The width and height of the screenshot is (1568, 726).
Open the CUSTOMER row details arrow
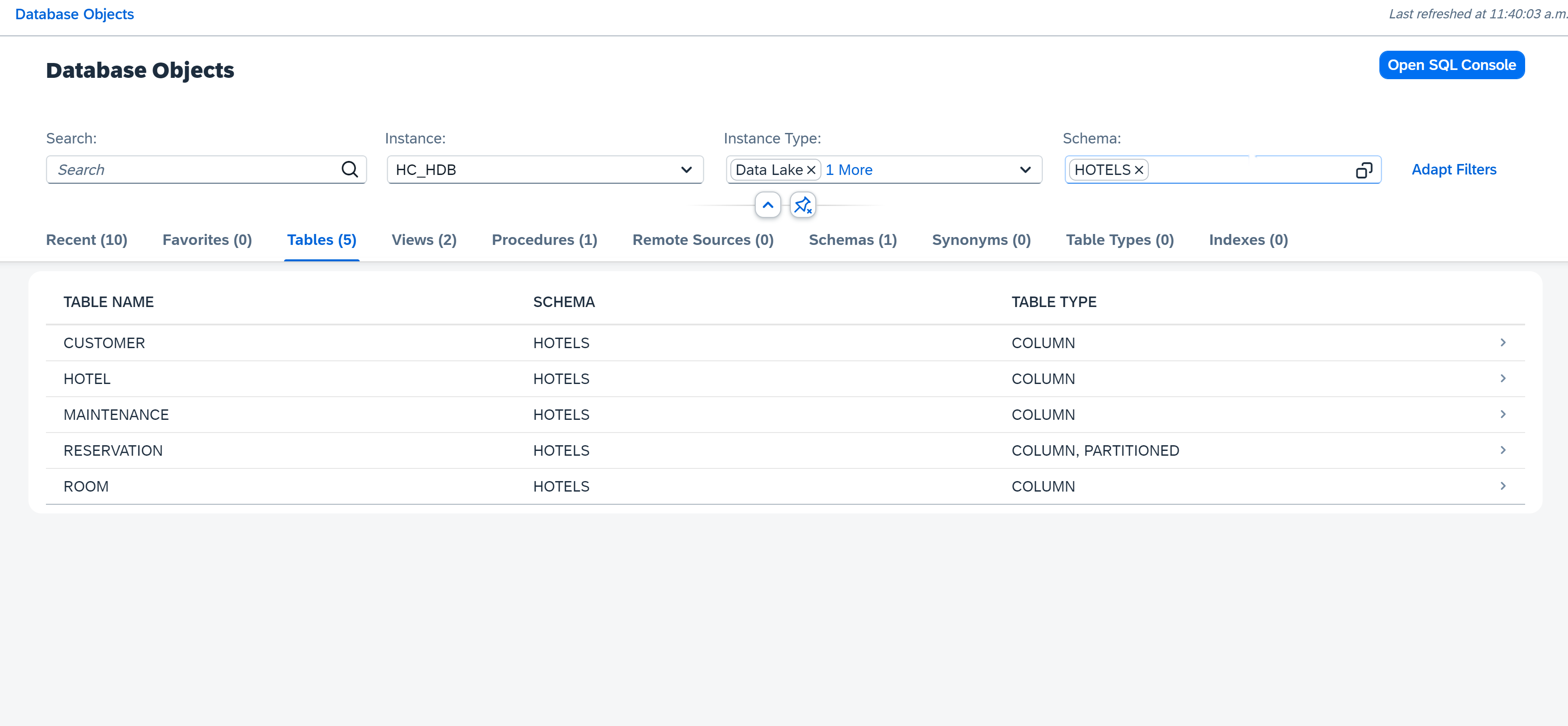1503,342
